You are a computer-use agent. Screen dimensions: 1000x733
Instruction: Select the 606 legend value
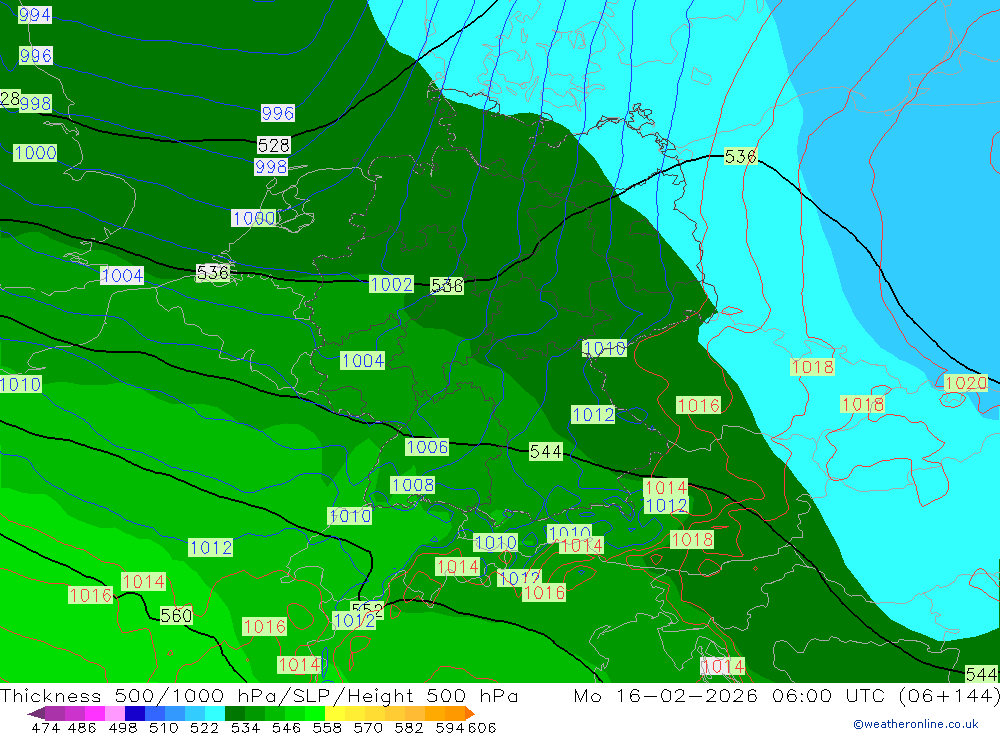click(482, 727)
